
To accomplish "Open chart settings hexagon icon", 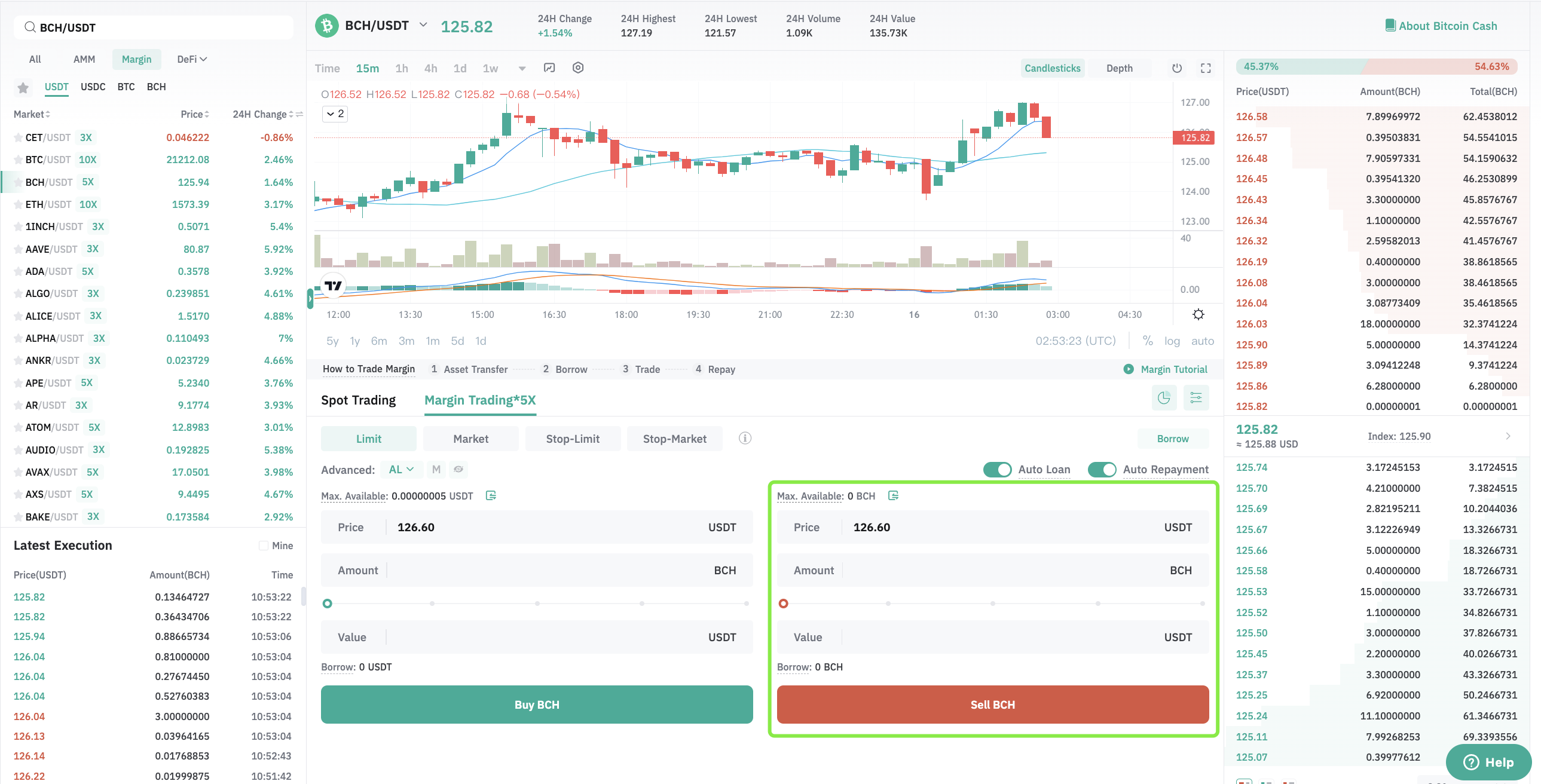I will point(578,68).
